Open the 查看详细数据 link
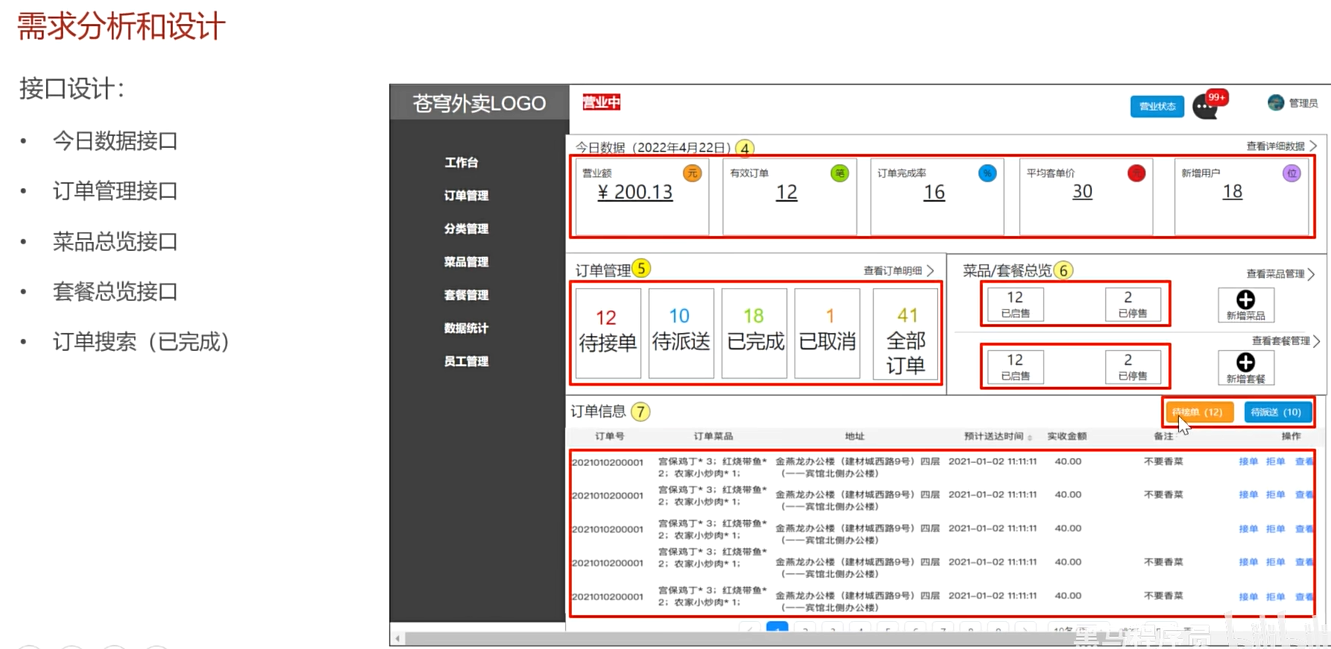This screenshot has width=1331, height=649. pyautogui.click(x=1275, y=146)
